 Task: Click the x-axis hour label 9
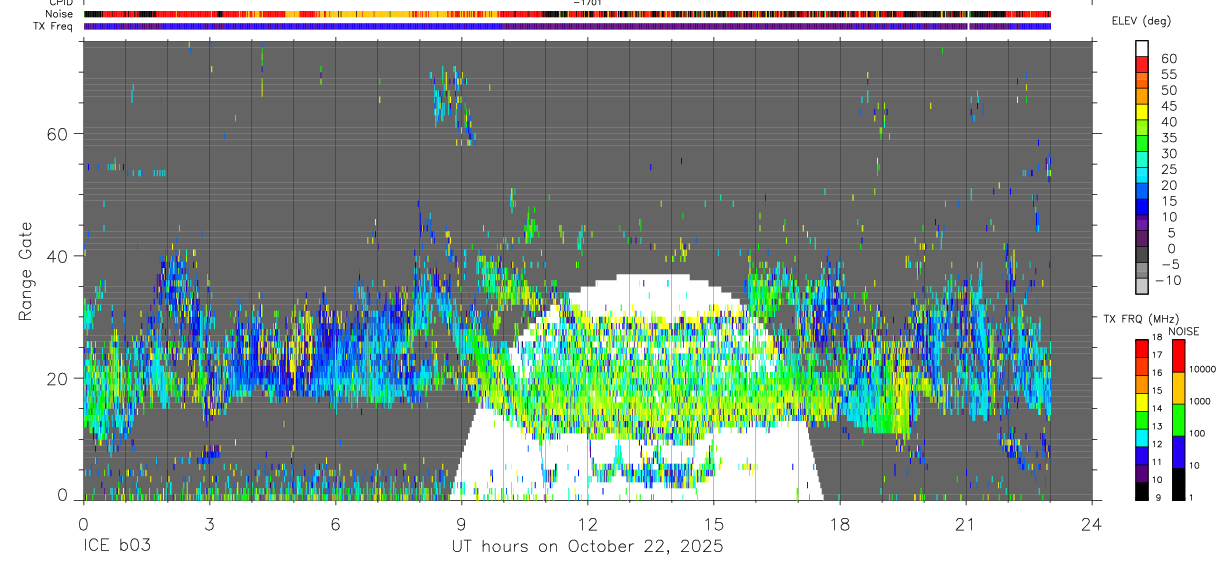pyautogui.click(x=461, y=523)
